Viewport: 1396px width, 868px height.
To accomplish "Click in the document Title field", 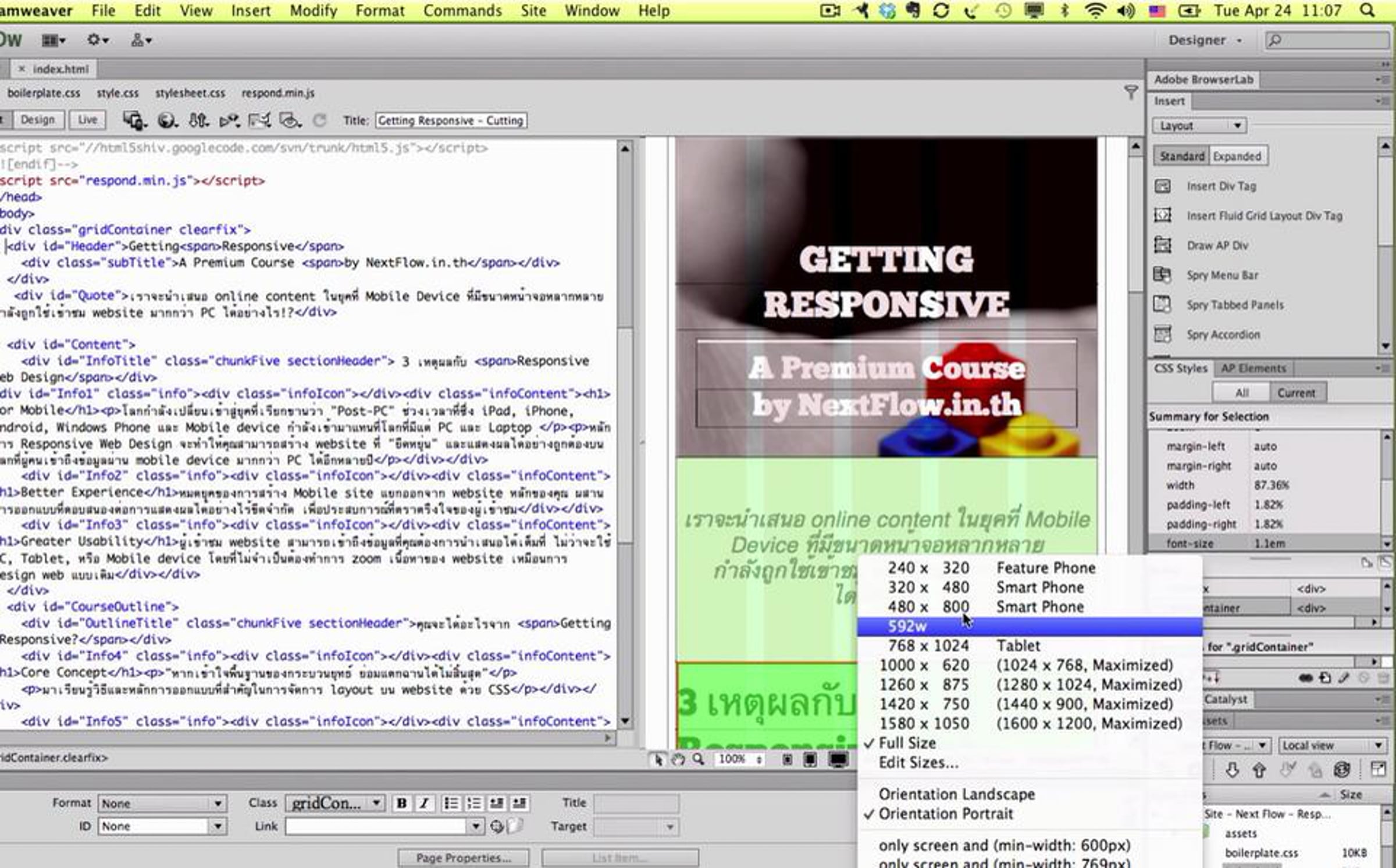I will pos(451,120).
